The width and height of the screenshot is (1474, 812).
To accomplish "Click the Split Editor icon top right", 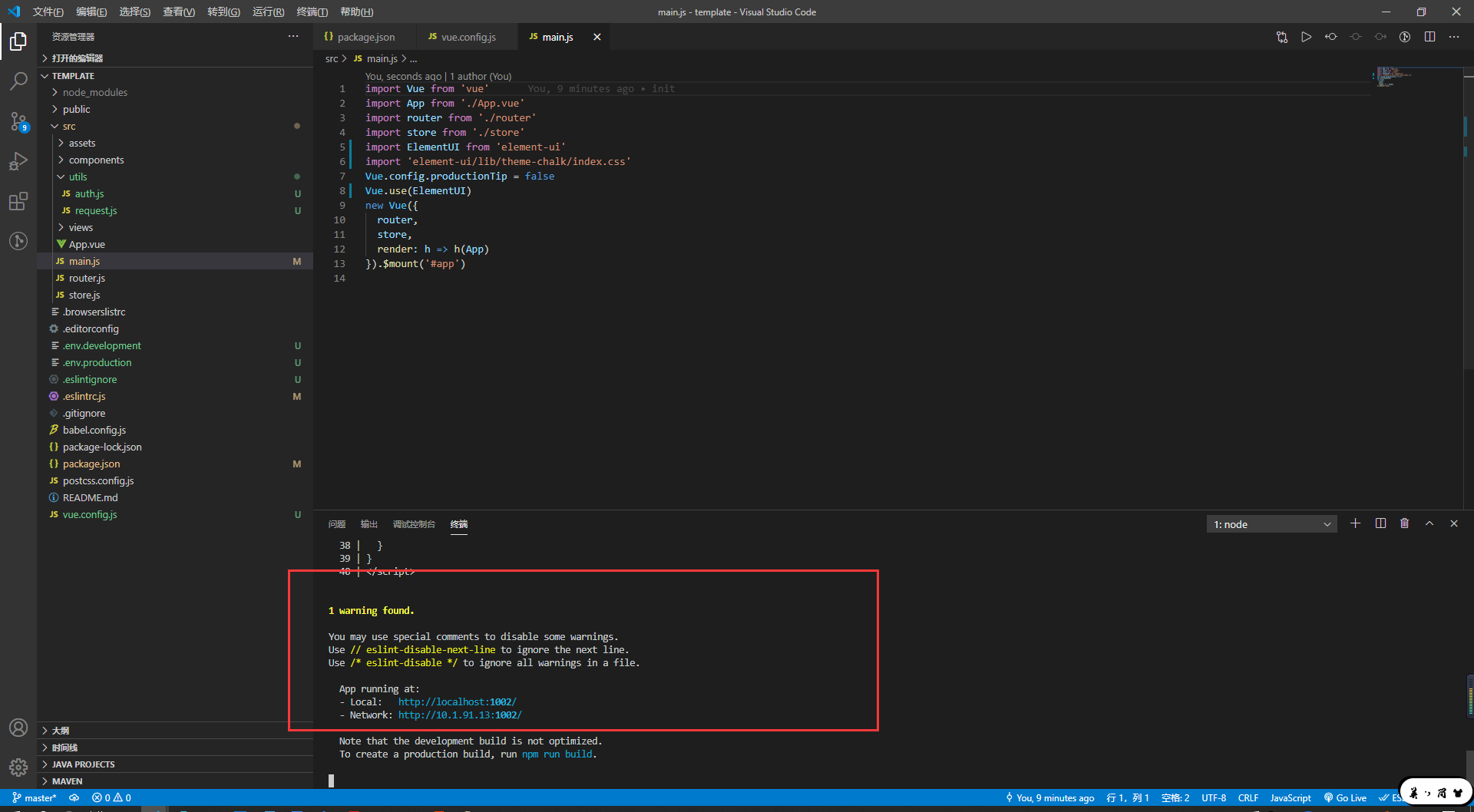I will (1430, 36).
